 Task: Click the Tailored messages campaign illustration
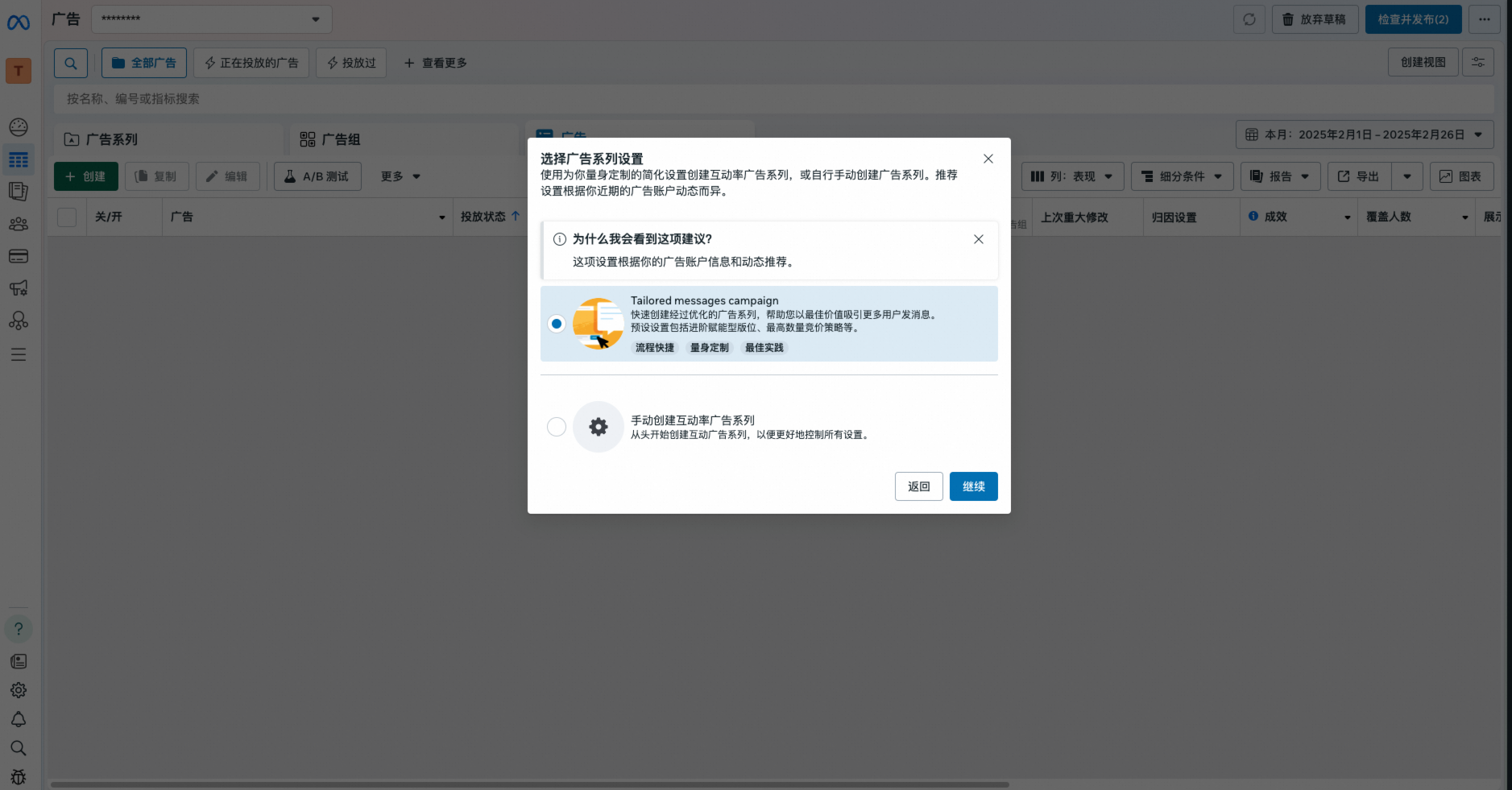point(599,324)
